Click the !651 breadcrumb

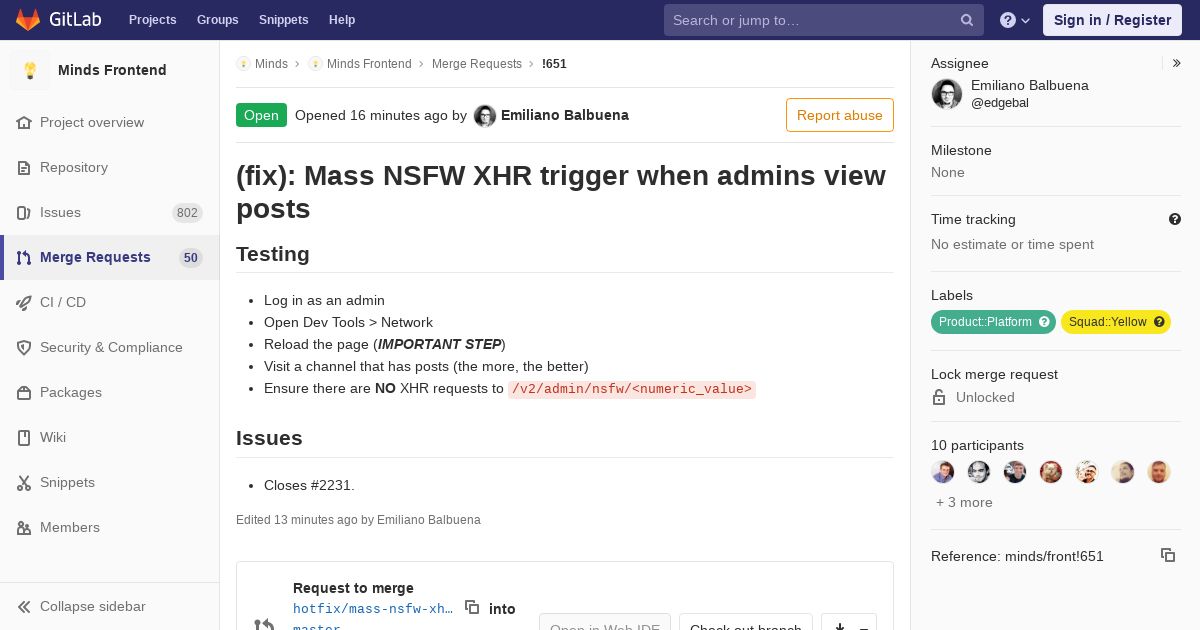pyautogui.click(x=554, y=64)
